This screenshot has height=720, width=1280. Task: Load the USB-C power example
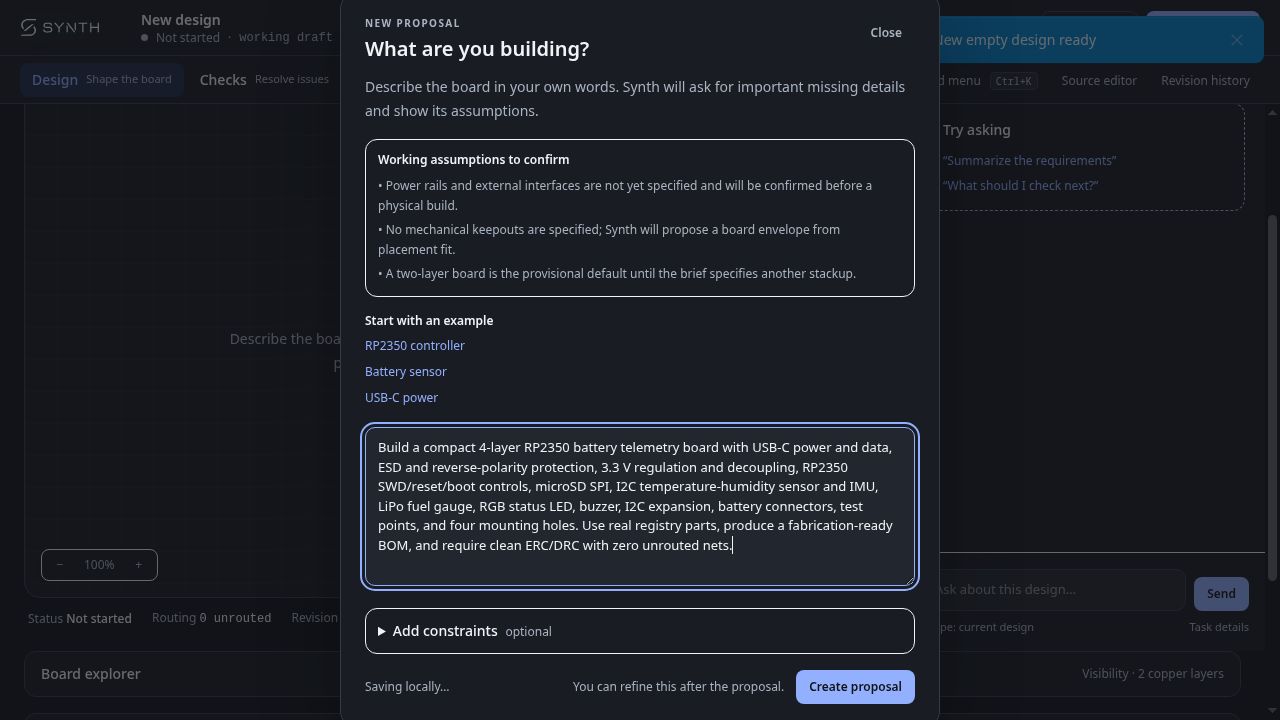click(401, 397)
